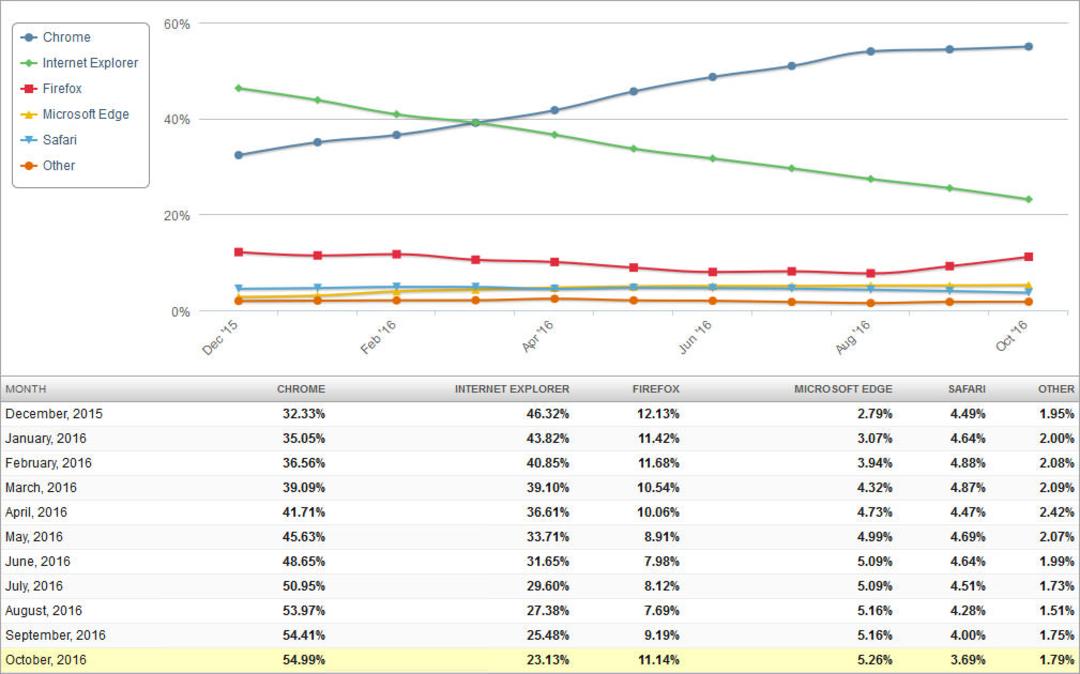
Task: Sort by the CHROME column header
Action: tap(301, 389)
